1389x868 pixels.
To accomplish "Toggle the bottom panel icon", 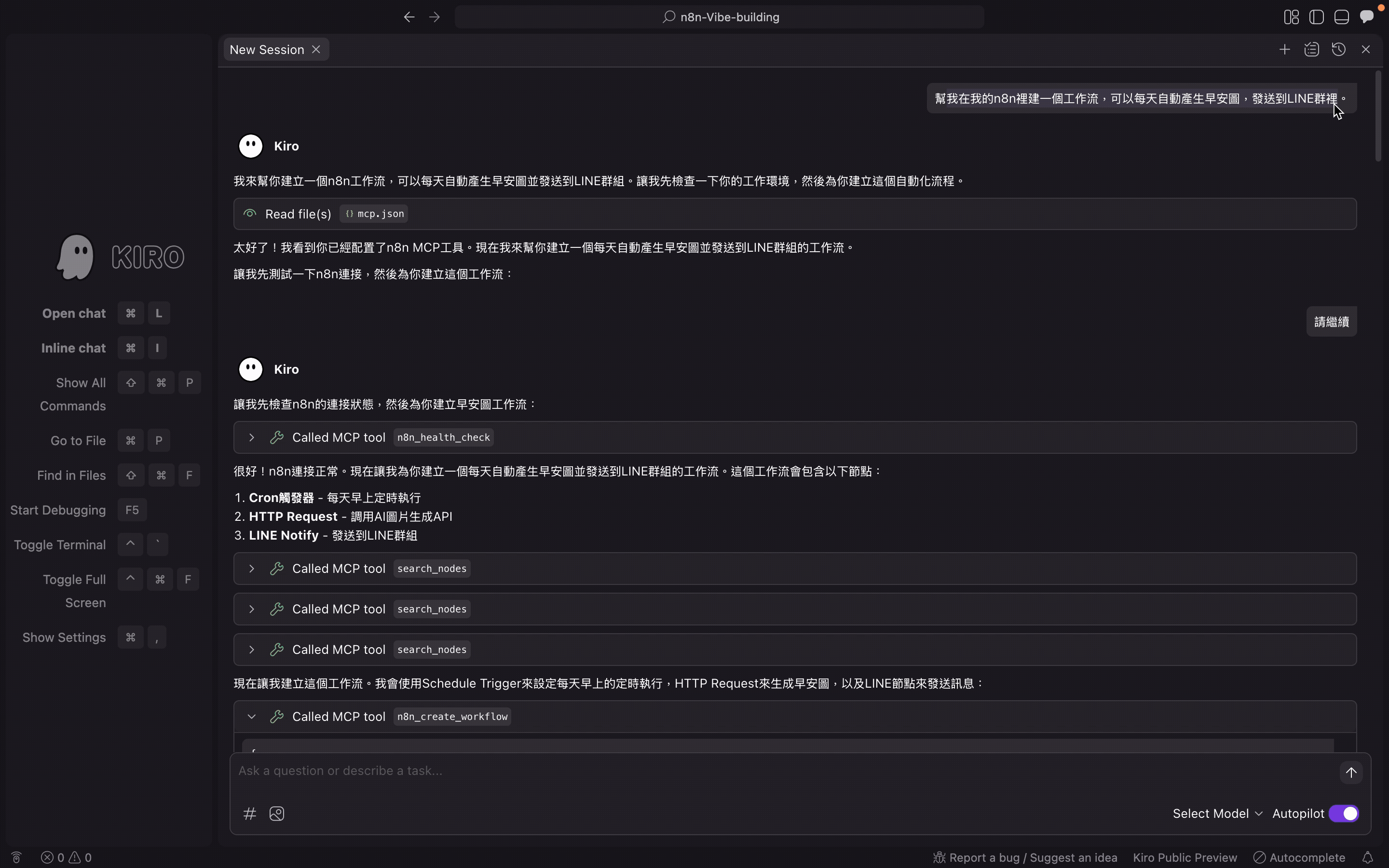I will [1341, 17].
